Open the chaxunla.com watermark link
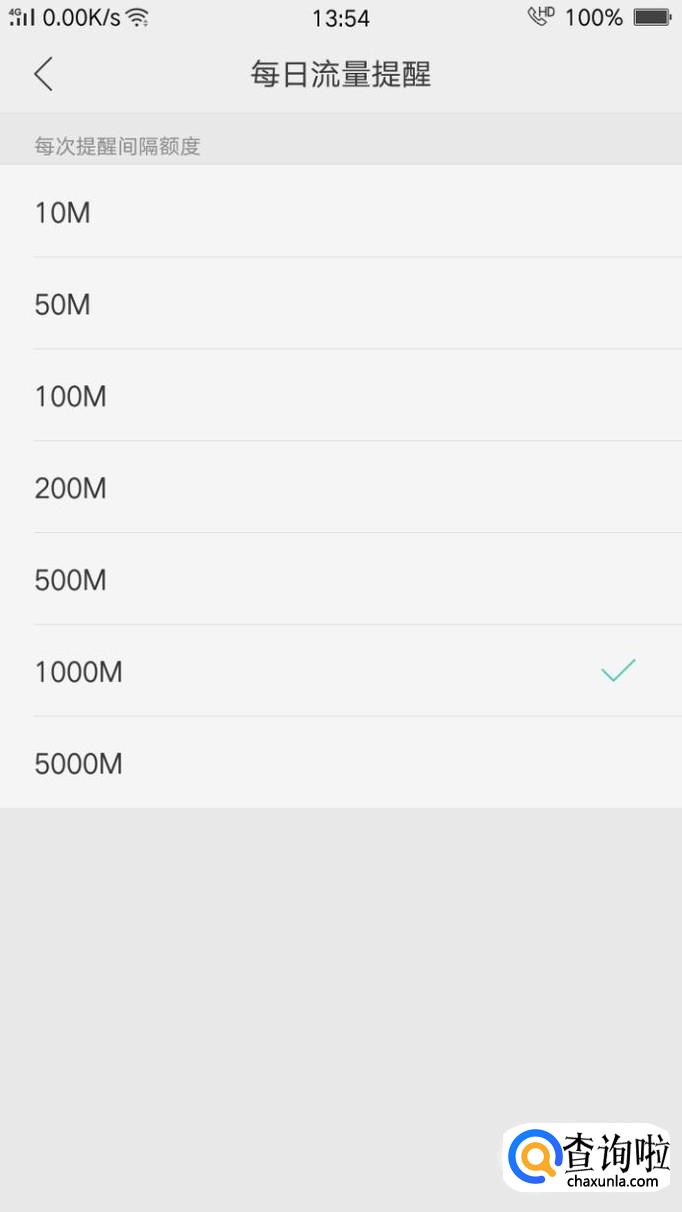Image resolution: width=682 pixels, height=1212 pixels. 612,1182
